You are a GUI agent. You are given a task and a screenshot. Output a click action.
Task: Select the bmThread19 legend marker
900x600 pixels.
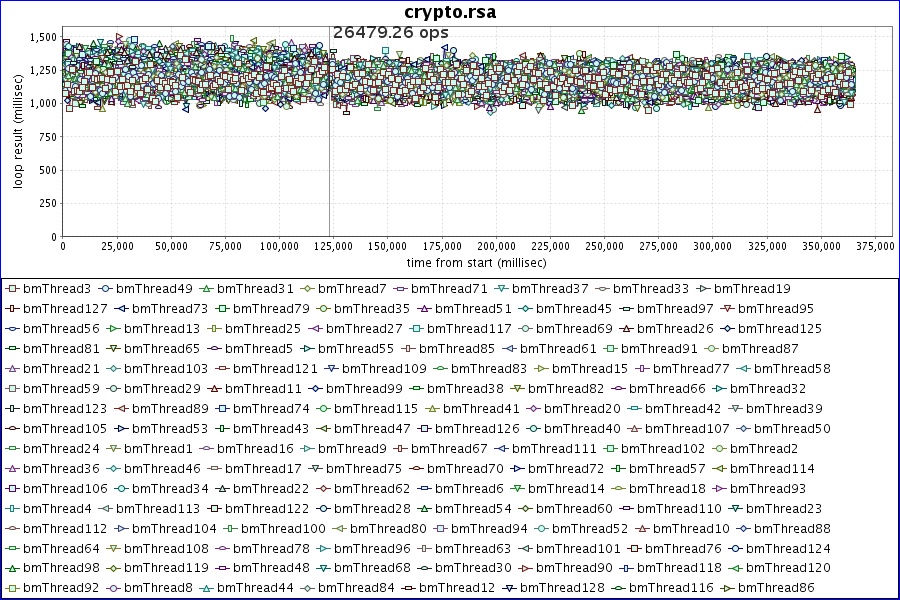pyautogui.click(x=703, y=289)
